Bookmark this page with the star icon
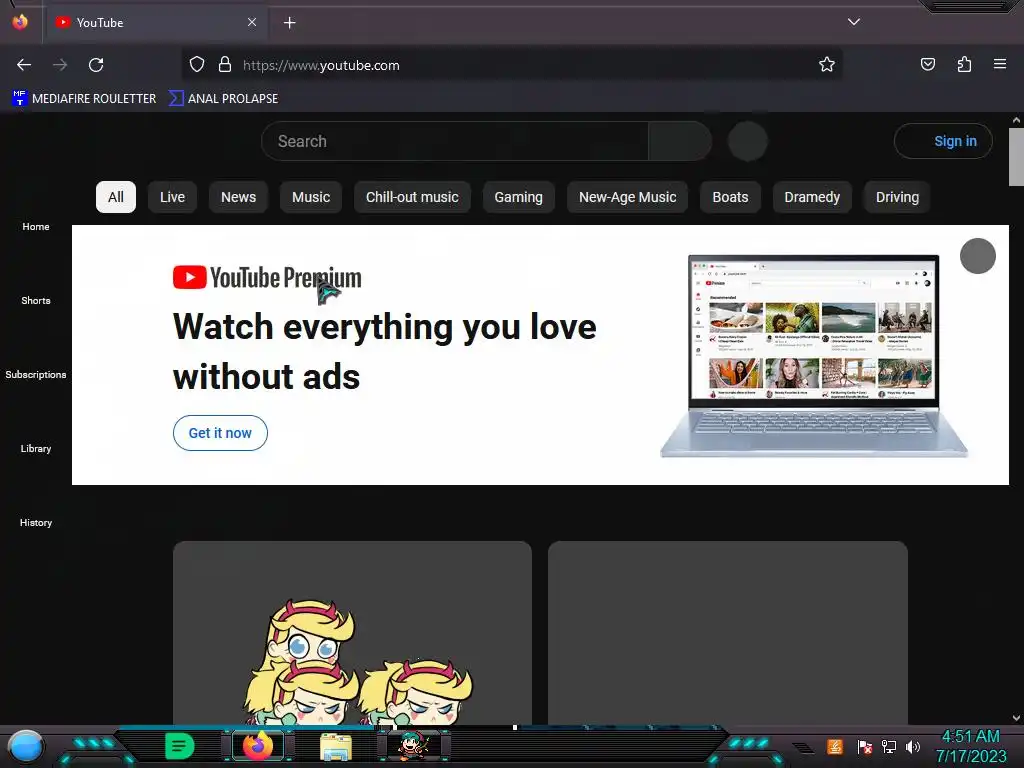The height and width of the screenshot is (768, 1024). click(x=827, y=65)
